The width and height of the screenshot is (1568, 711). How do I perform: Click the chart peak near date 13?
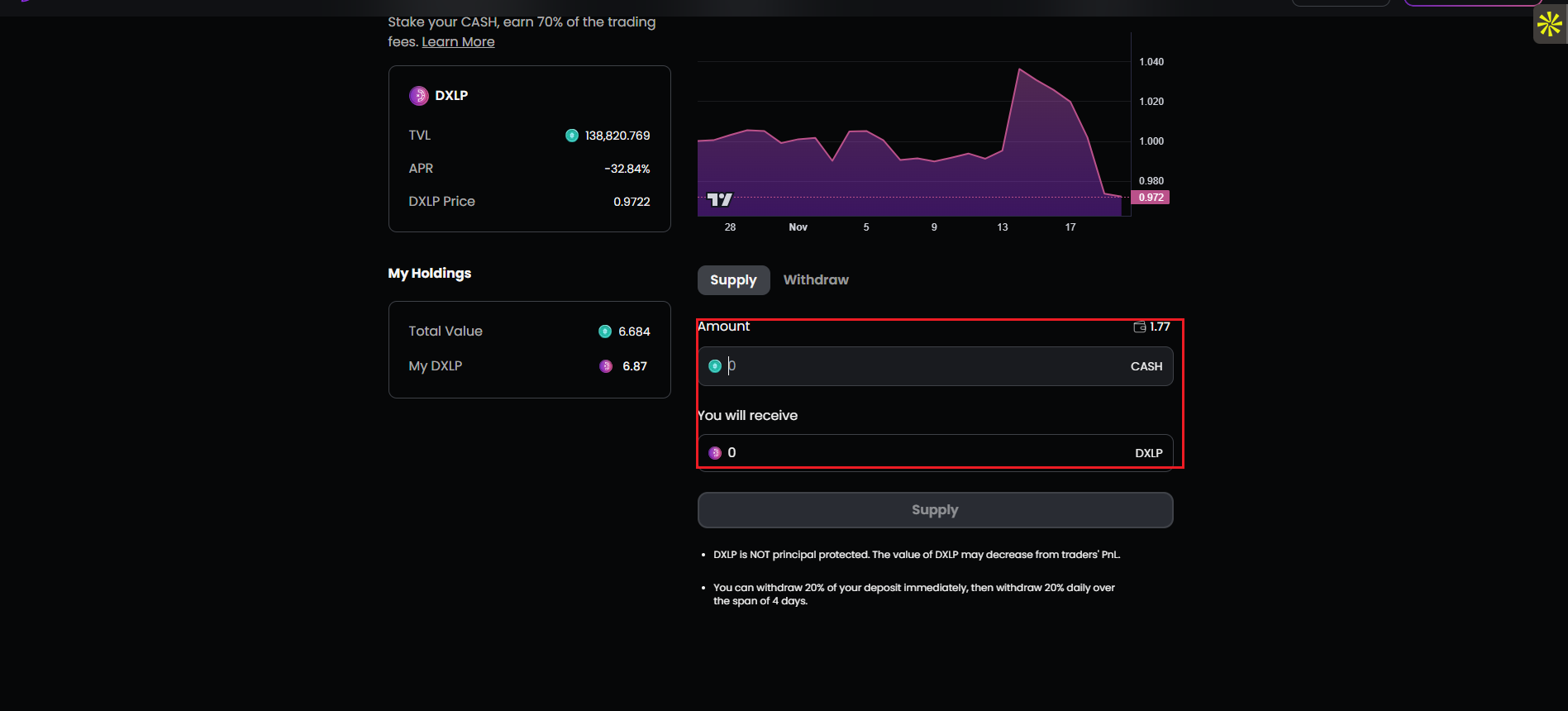coord(1020,69)
